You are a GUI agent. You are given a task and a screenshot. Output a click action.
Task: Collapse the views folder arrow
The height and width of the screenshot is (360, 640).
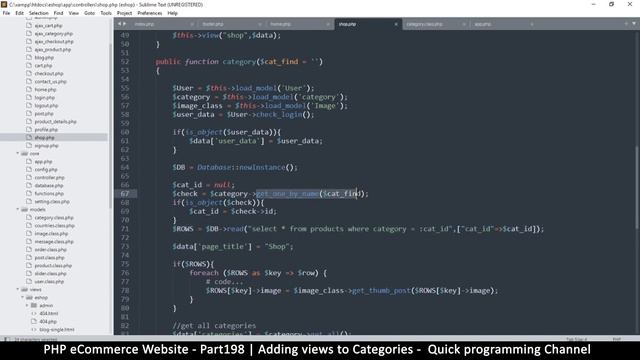pyautogui.click(x=18, y=289)
